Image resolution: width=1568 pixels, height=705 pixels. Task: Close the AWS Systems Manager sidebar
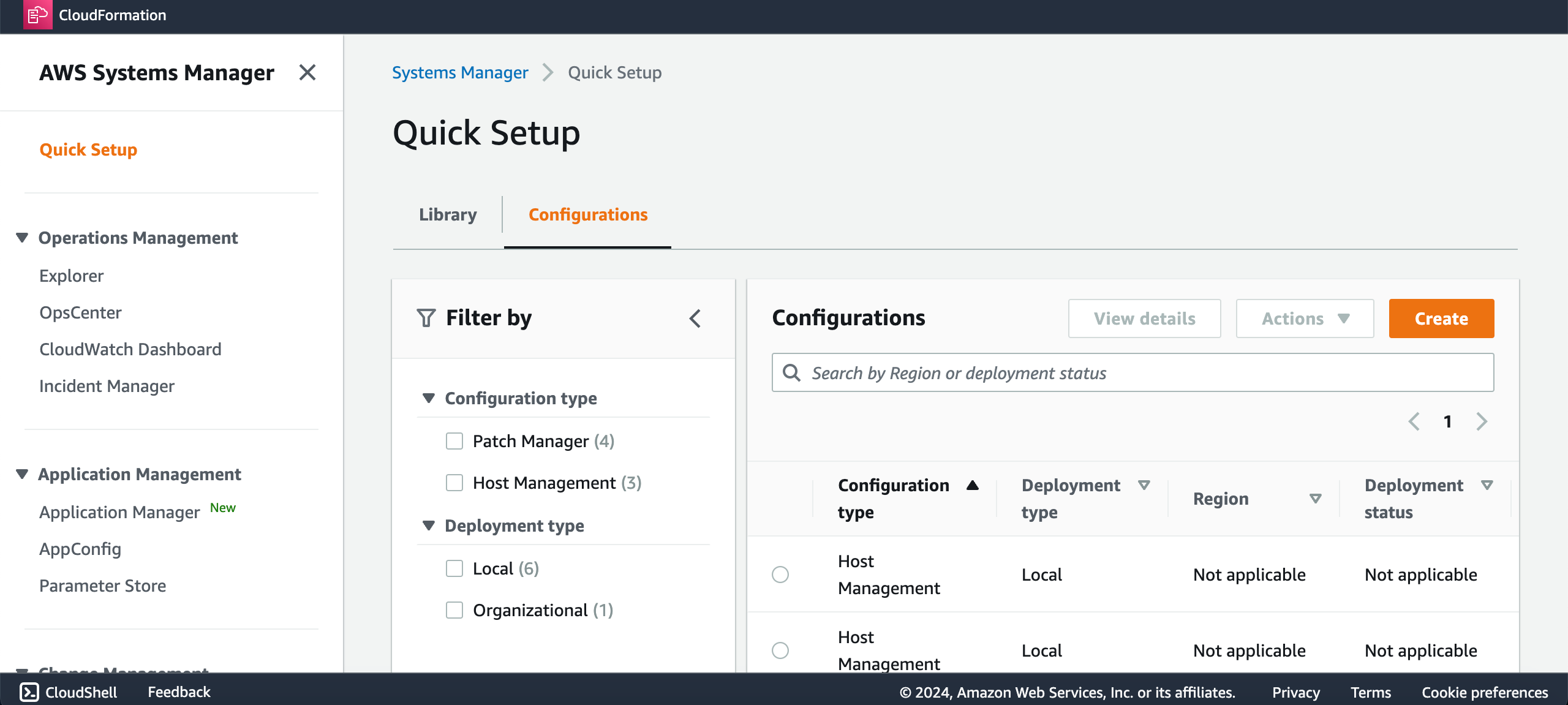tap(307, 72)
